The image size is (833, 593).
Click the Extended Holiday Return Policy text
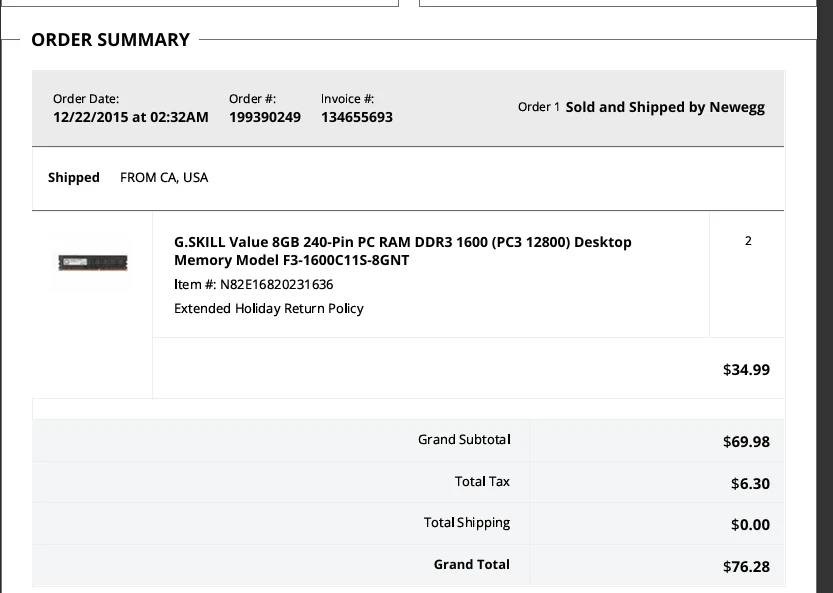tap(268, 309)
